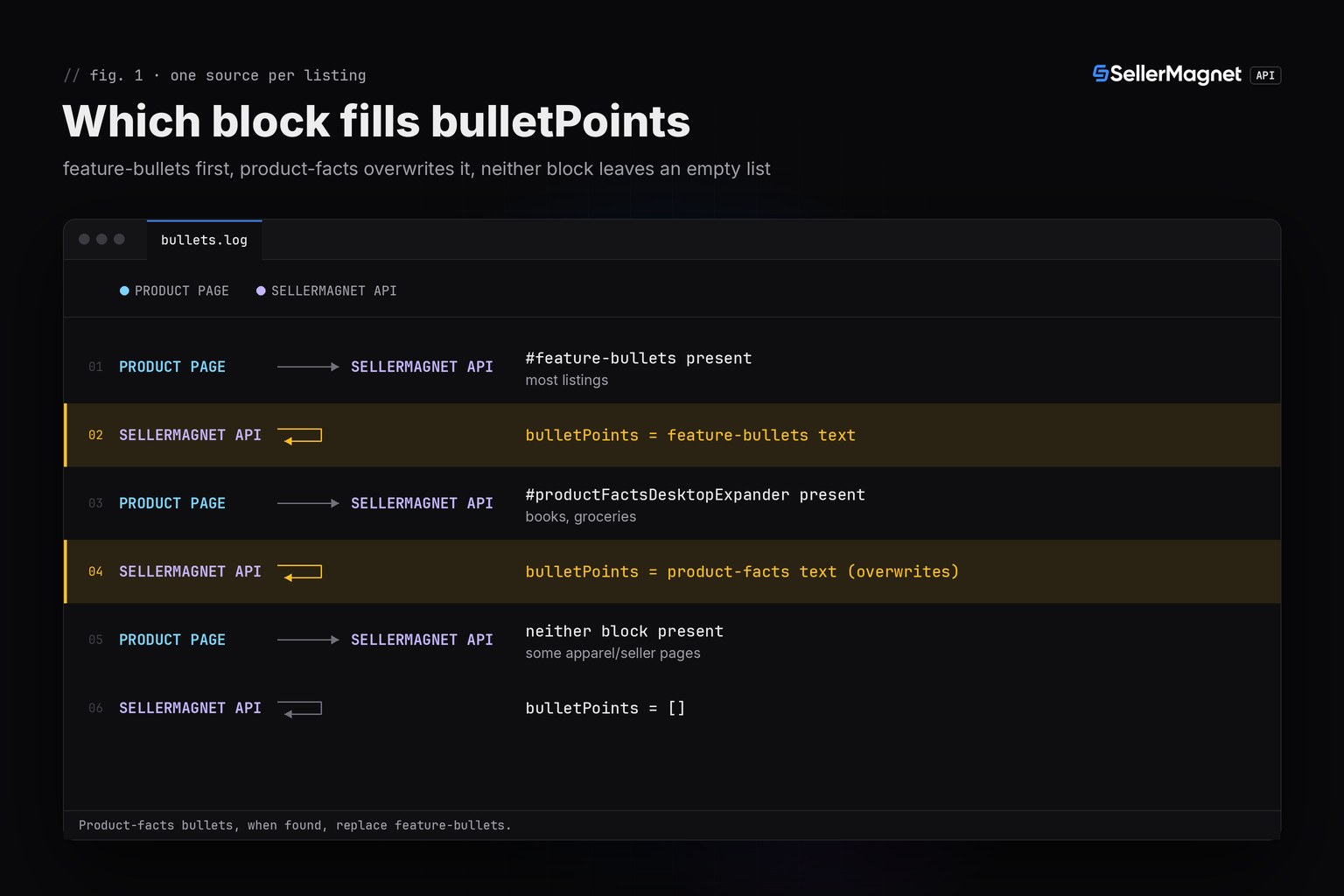This screenshot has height=896, width=1344.
Task: Click the 'fig. 1 · one source per listing' caption
Action: pos(214,75)
